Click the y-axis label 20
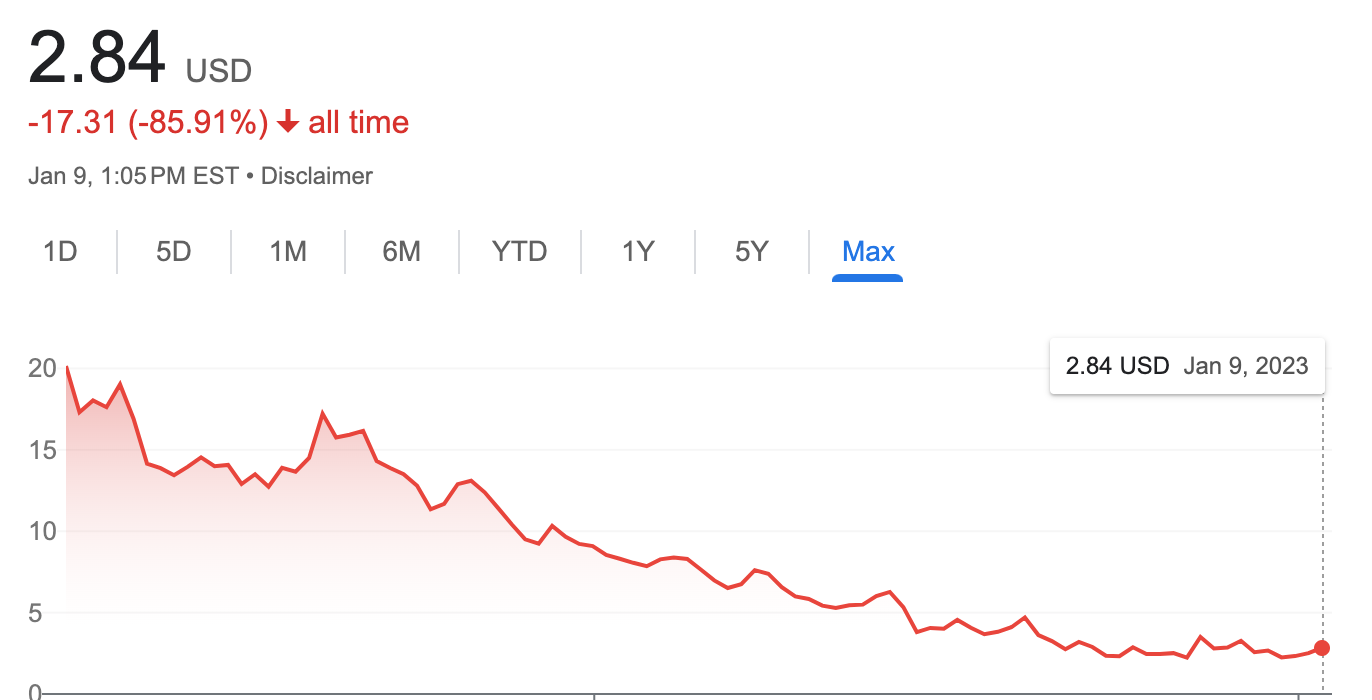 click(42, 369)
